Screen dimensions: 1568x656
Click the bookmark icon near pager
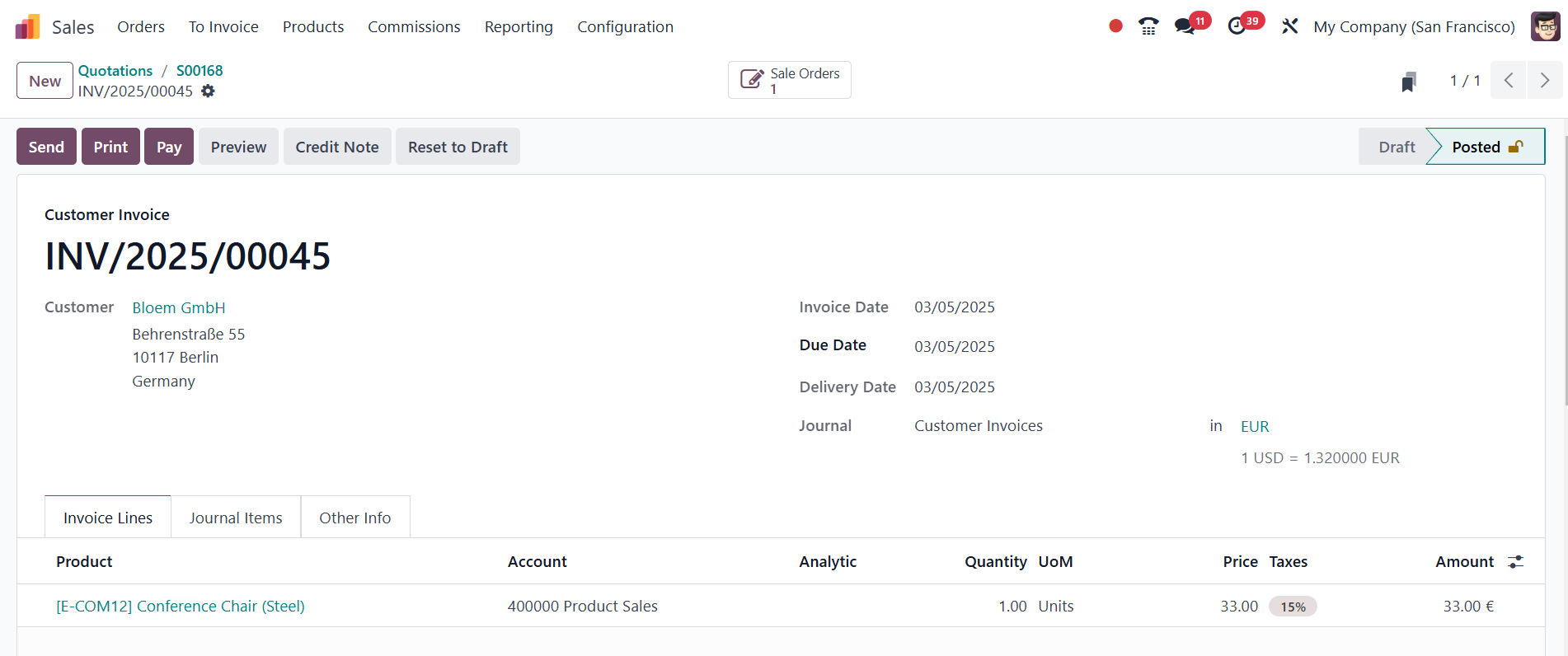pos(1409,82)
